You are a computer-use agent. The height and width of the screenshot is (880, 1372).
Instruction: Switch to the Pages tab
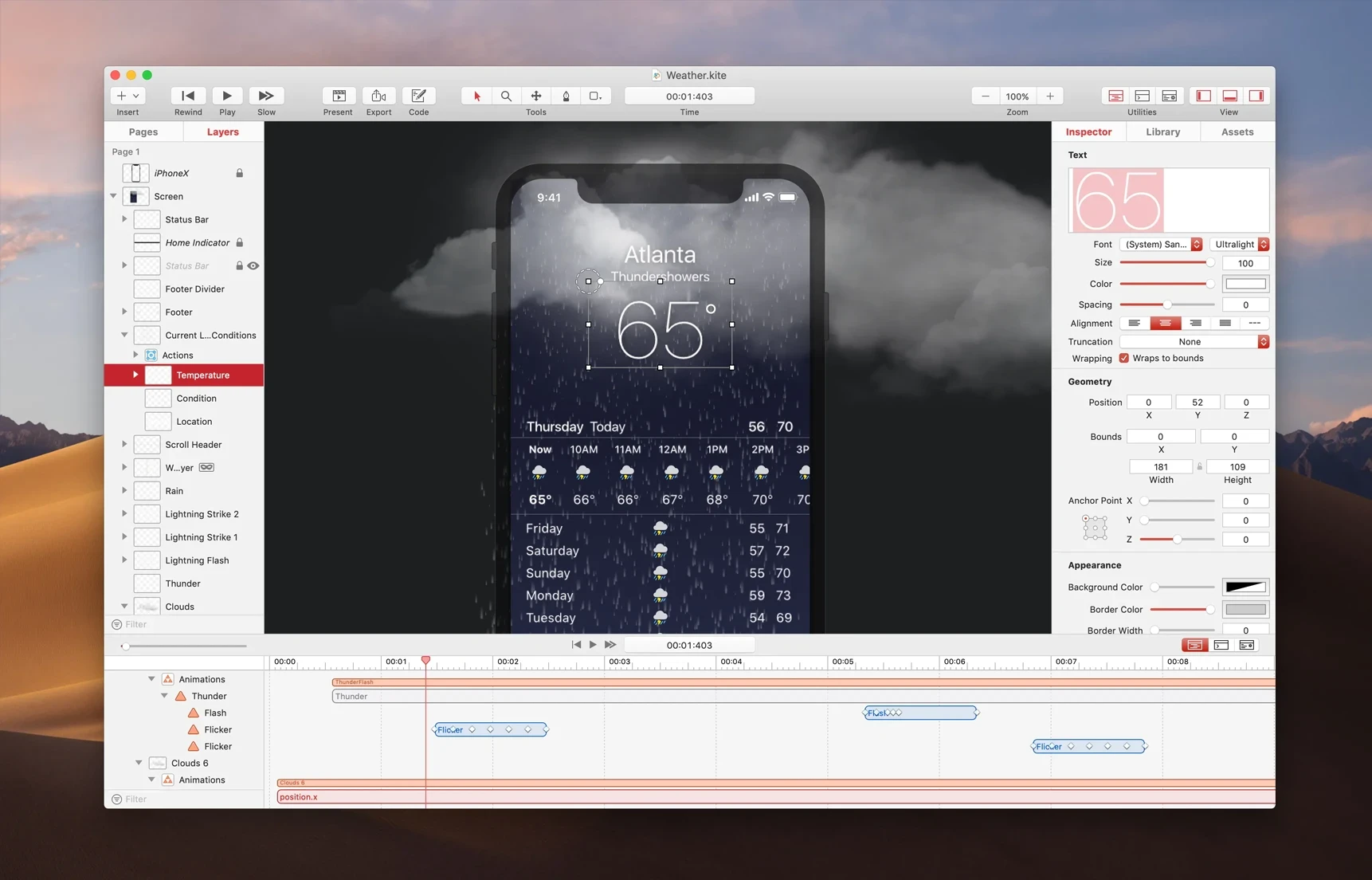(143, 132)
